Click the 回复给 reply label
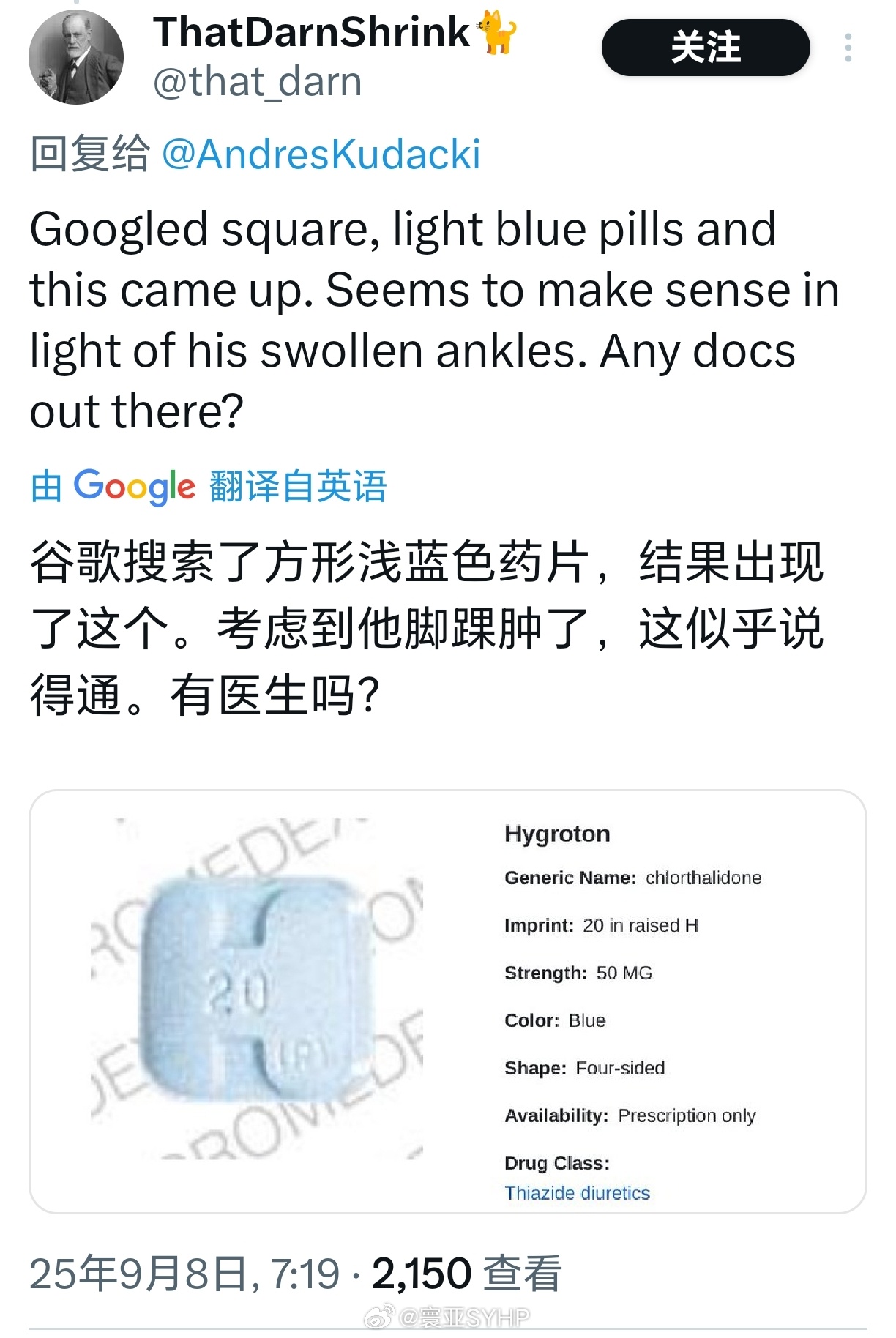 click(x=89, y=154)
